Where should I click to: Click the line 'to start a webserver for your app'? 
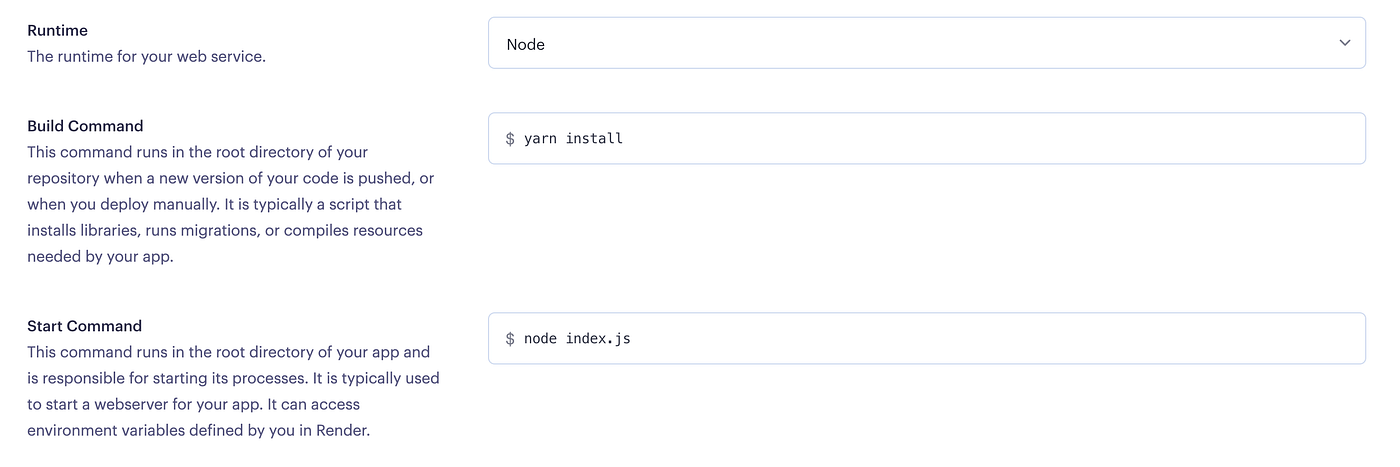[193, 404]
